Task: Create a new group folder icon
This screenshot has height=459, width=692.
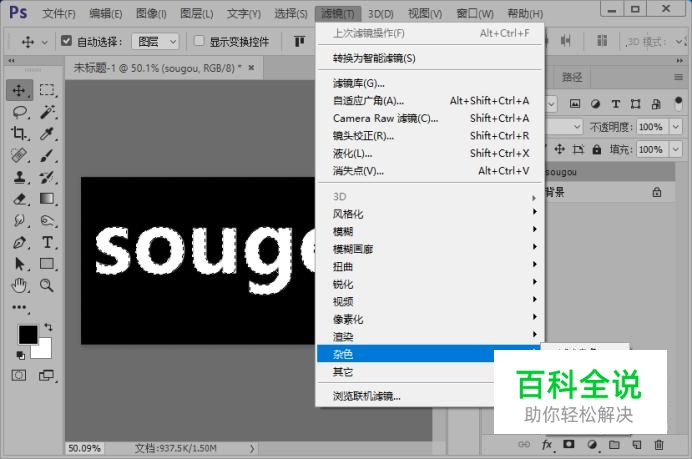Action: click(614, 445)
